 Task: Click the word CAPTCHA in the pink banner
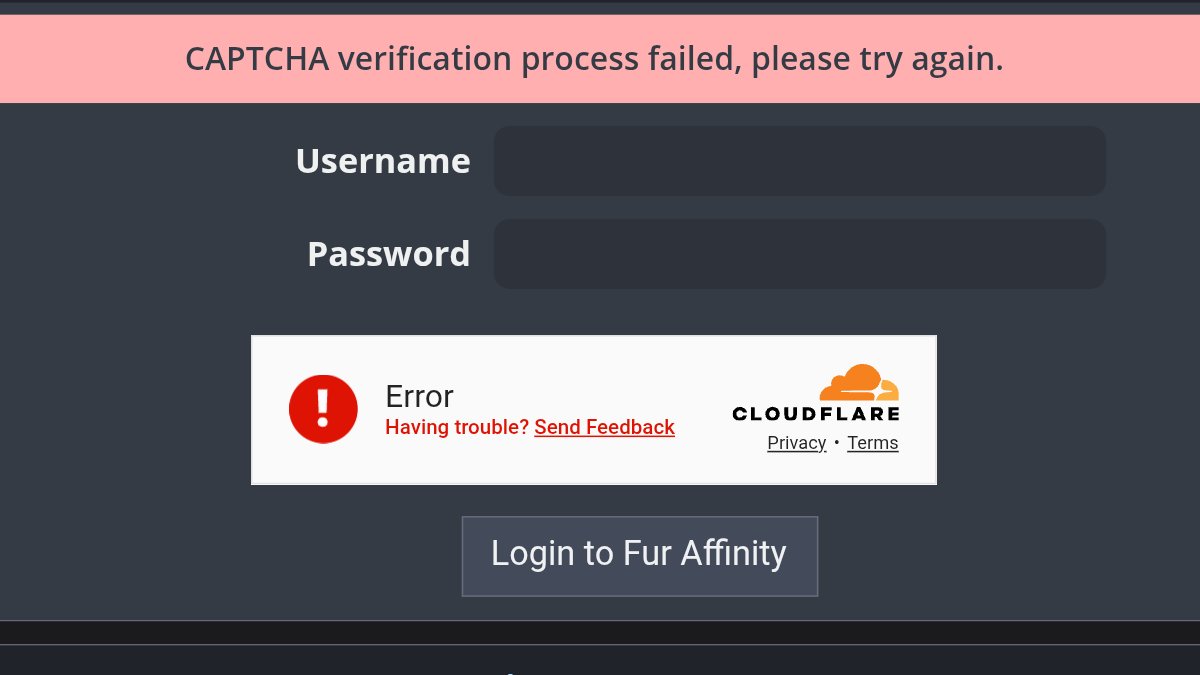point(257,59)
